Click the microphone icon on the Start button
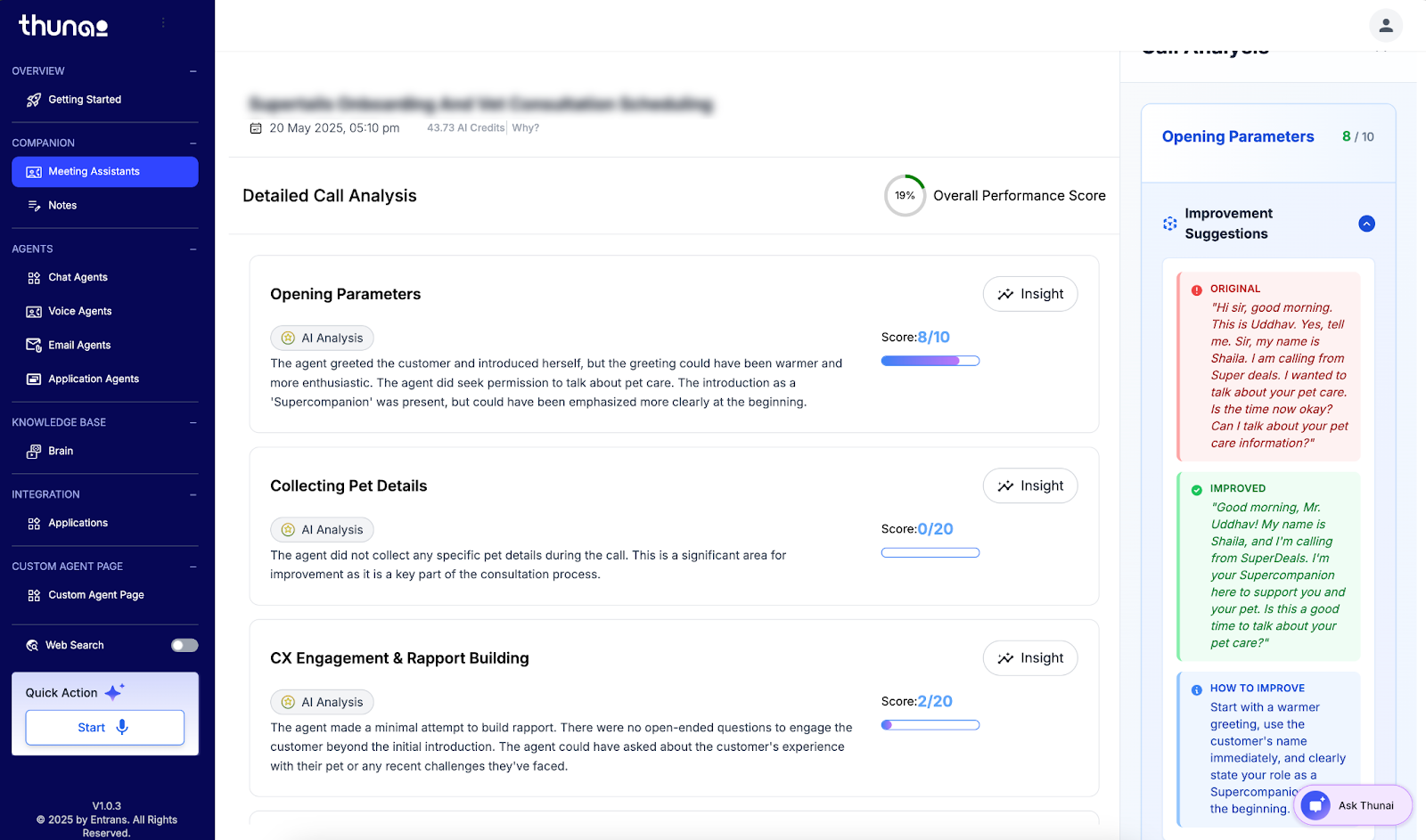Screen dimensions: 1426x840 122,727
